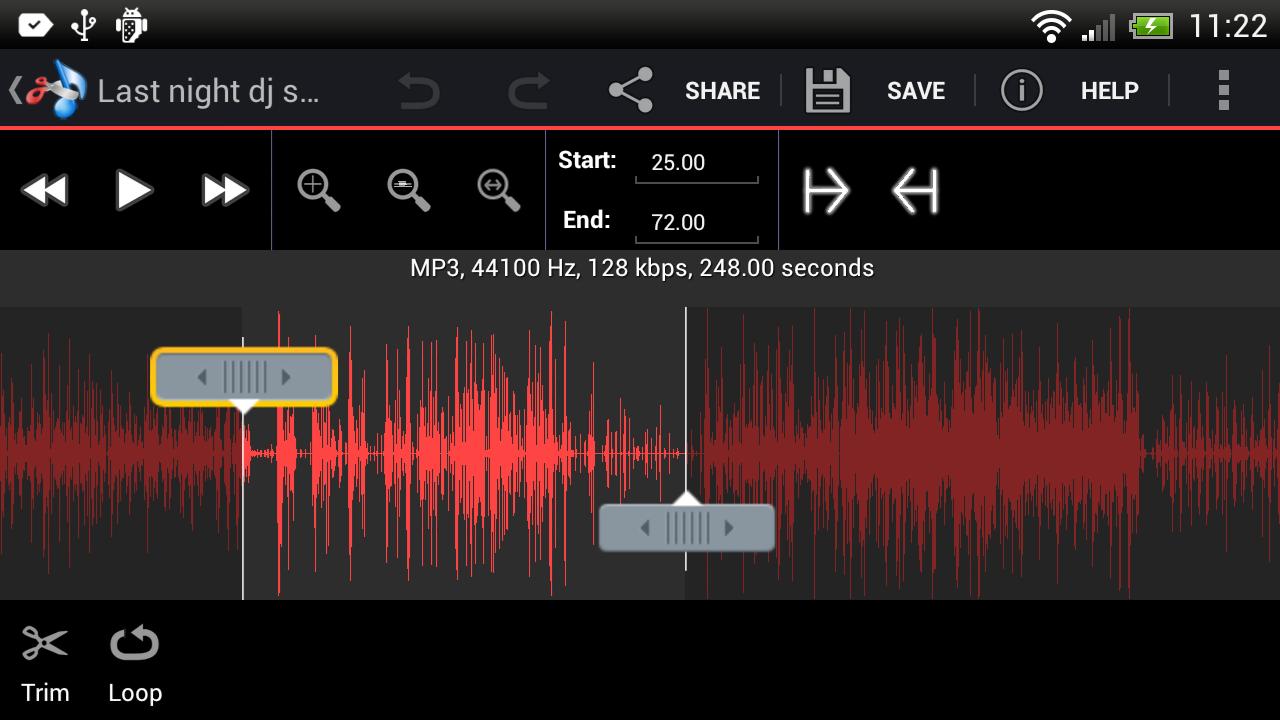Select the highlighted start selection handle
The width and height of the screenshot is (1280, 720).
[x=244, y=377]
